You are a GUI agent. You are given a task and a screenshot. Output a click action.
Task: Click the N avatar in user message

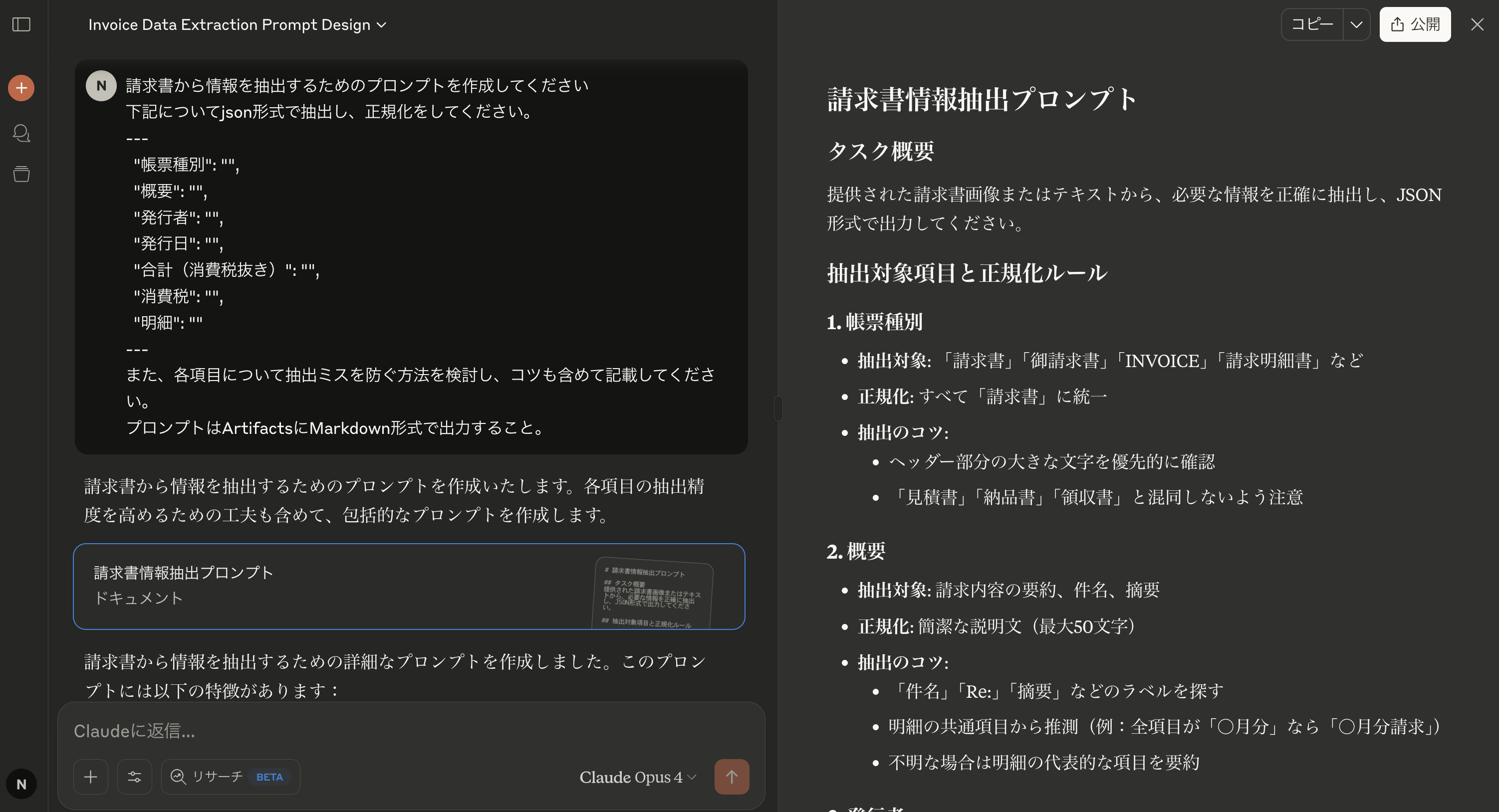[x=101, y=86]
